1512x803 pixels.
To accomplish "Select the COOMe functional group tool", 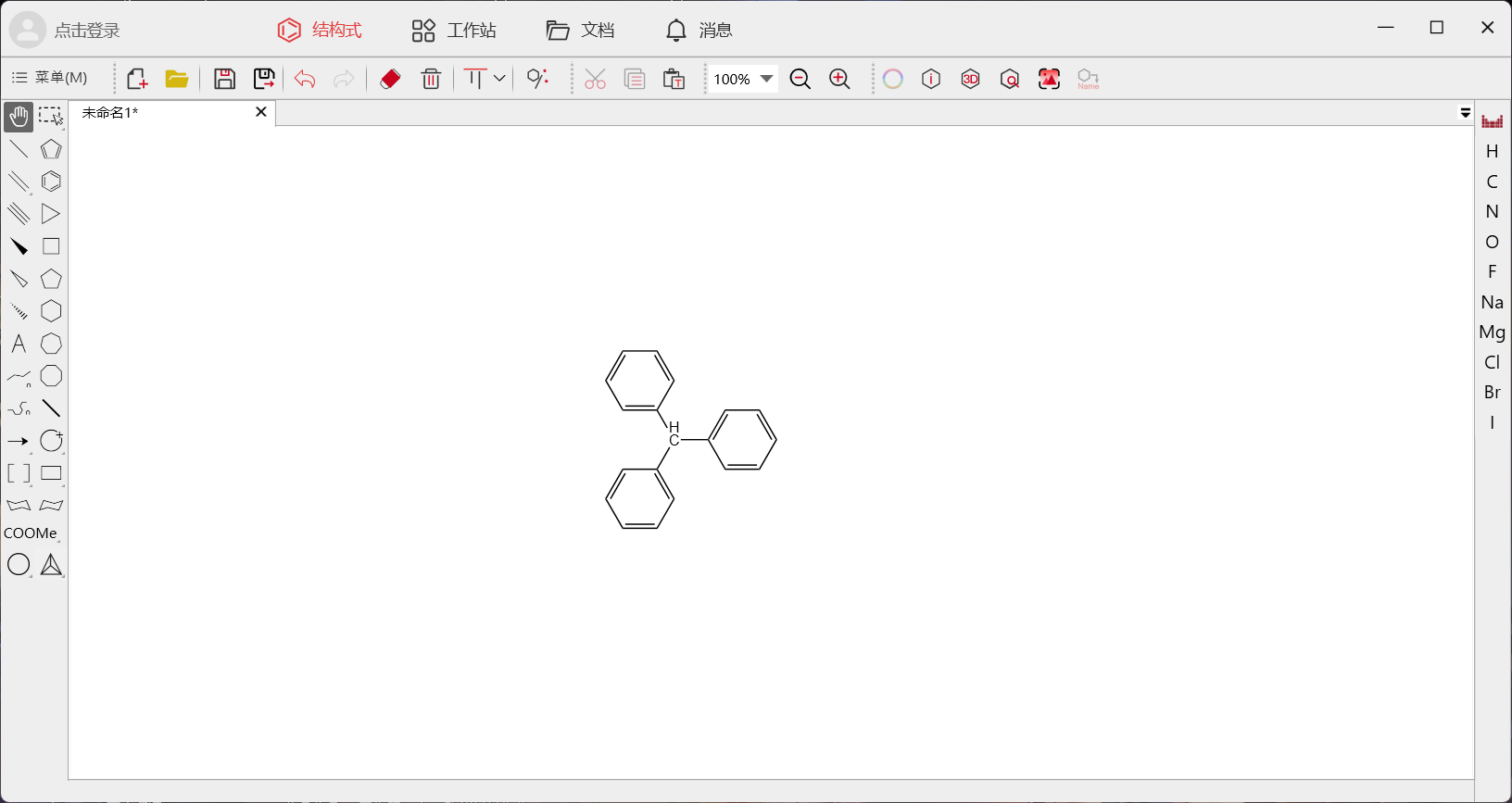I will coord(31,533).
